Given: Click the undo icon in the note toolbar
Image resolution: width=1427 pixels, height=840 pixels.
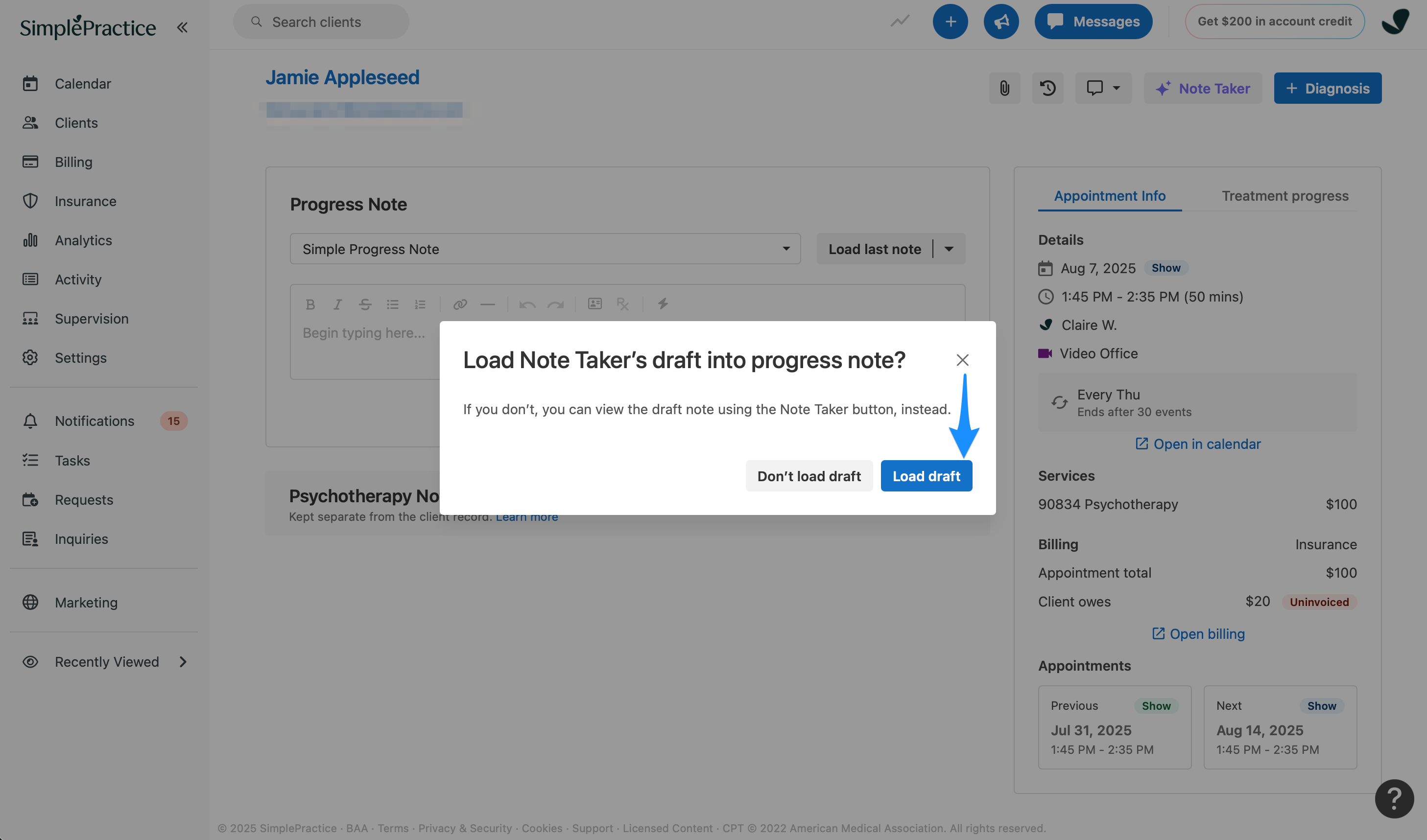Looking at the screenshot, I should 526,304.
